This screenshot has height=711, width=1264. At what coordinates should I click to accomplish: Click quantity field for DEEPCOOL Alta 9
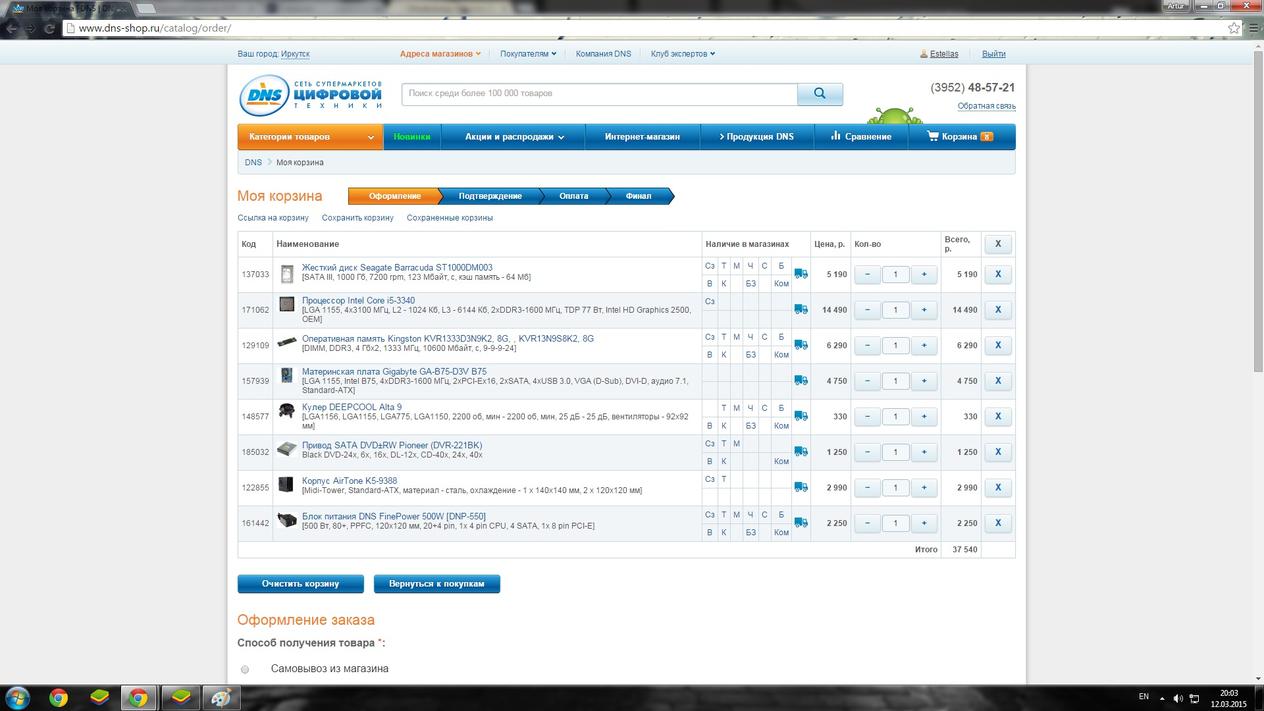coord(896,416)
